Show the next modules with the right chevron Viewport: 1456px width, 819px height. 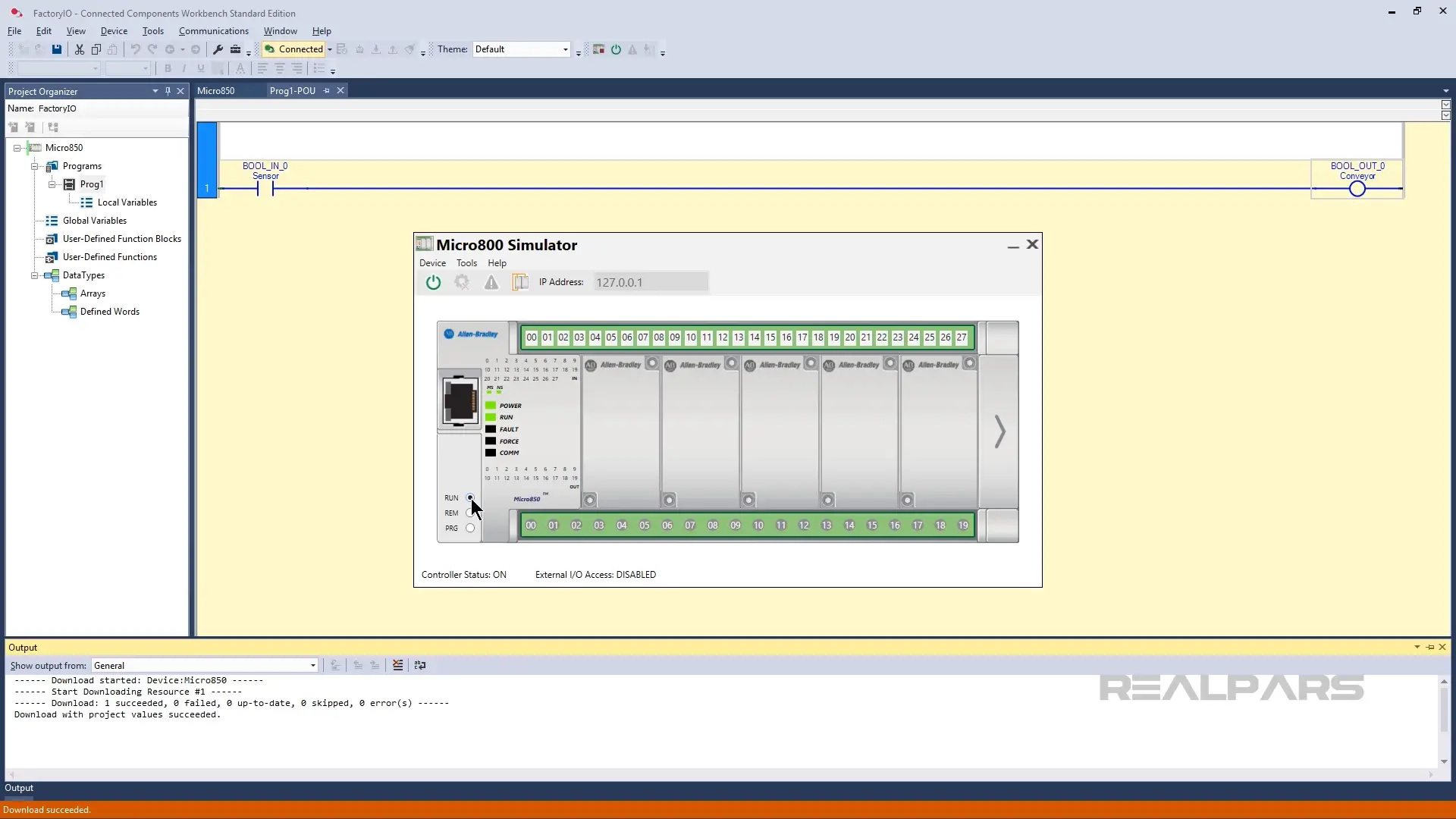pos(999,431)
